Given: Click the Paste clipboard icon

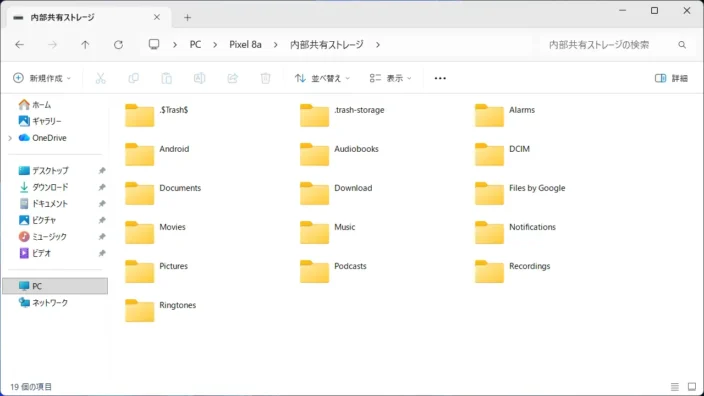Looking at the screenshot, I should [167, 78].
